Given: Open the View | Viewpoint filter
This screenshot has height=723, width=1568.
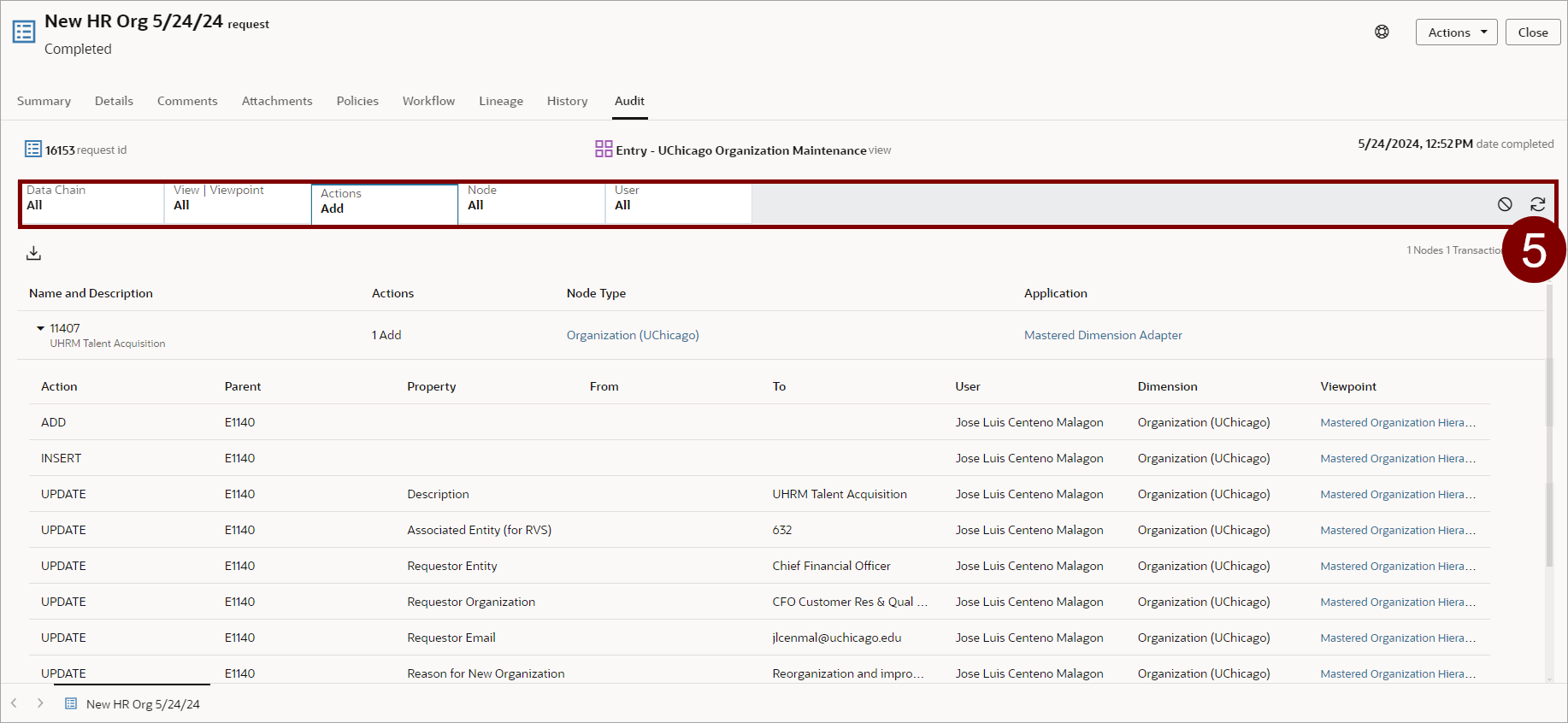Looking at the screenshot, I should pos(238,203).
